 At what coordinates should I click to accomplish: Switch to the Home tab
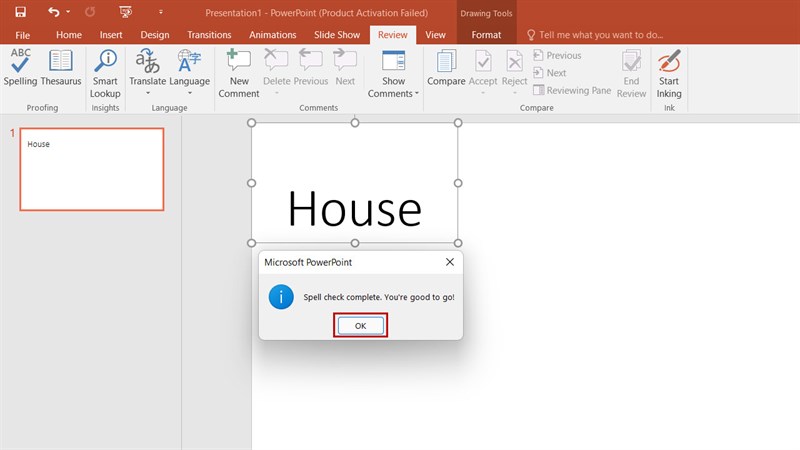click(x=69, y=35)
